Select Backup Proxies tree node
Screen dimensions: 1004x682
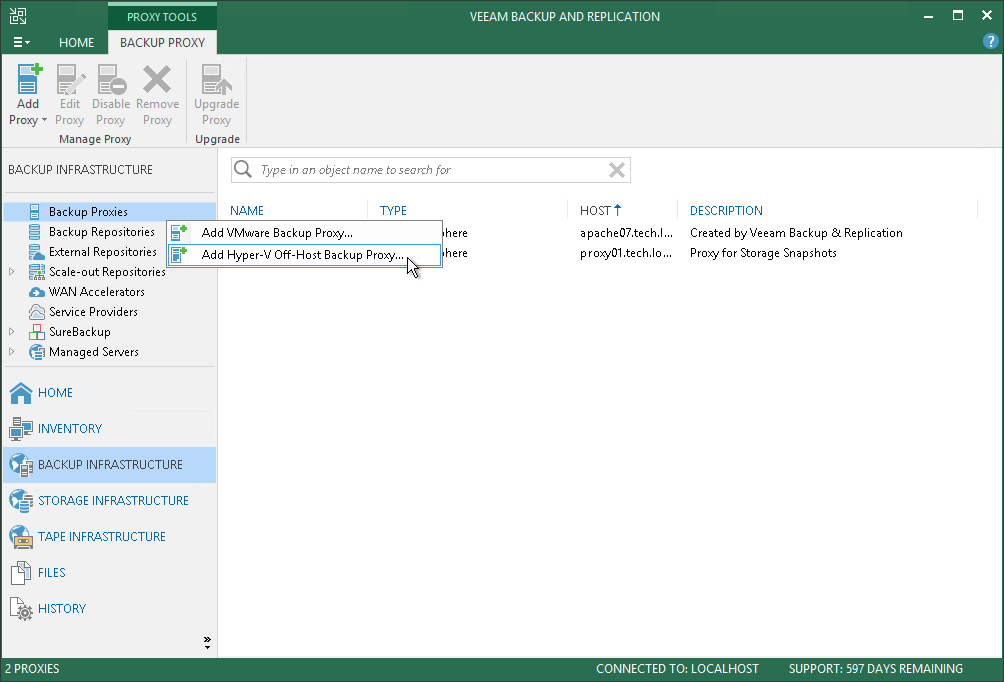pyautogui.click(x=88, y=212)
